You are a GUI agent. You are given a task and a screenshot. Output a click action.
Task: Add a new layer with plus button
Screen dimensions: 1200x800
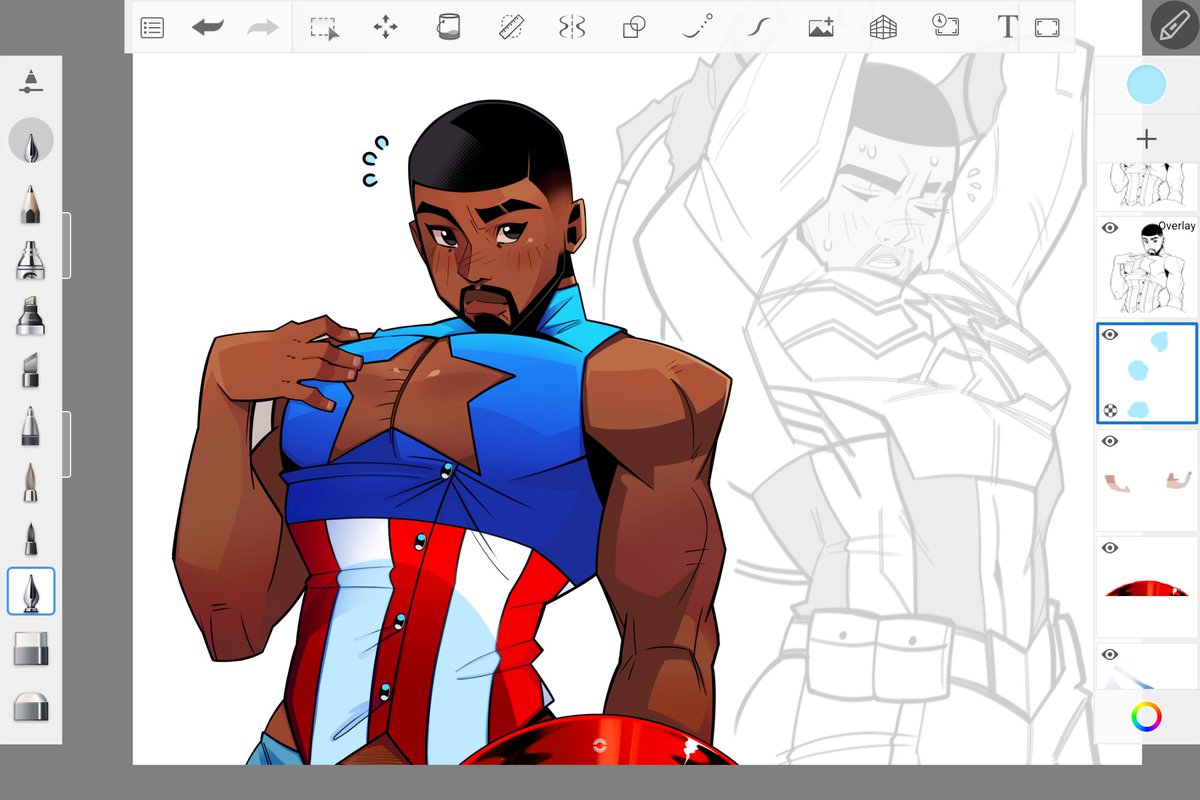click(1147, 139)
